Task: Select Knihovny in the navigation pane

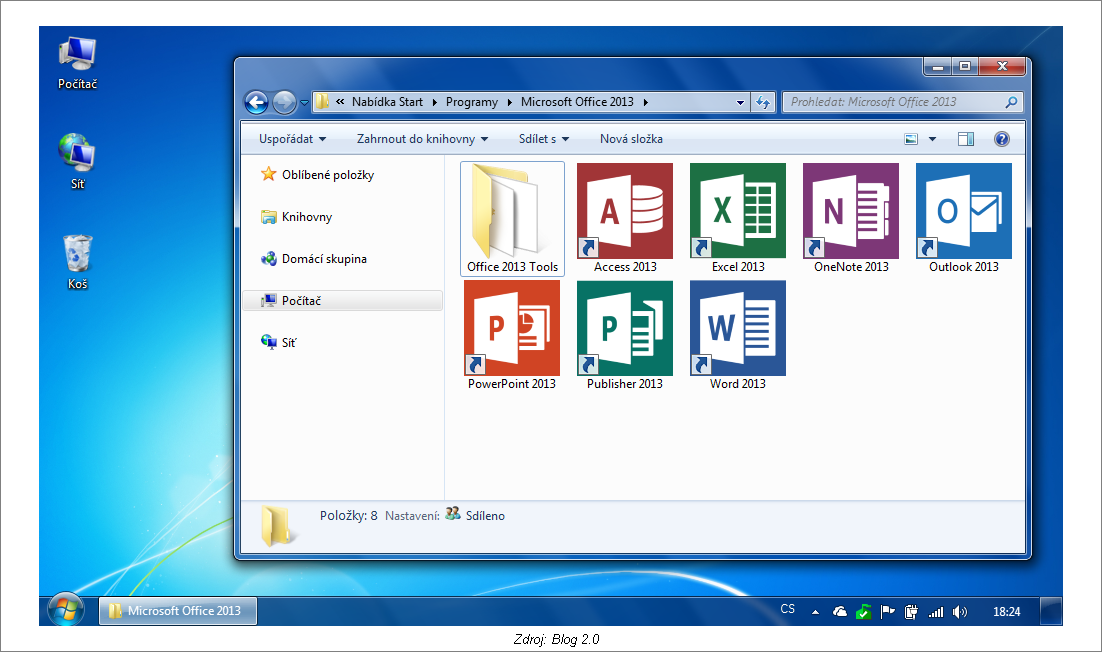Action: [306, 217]
